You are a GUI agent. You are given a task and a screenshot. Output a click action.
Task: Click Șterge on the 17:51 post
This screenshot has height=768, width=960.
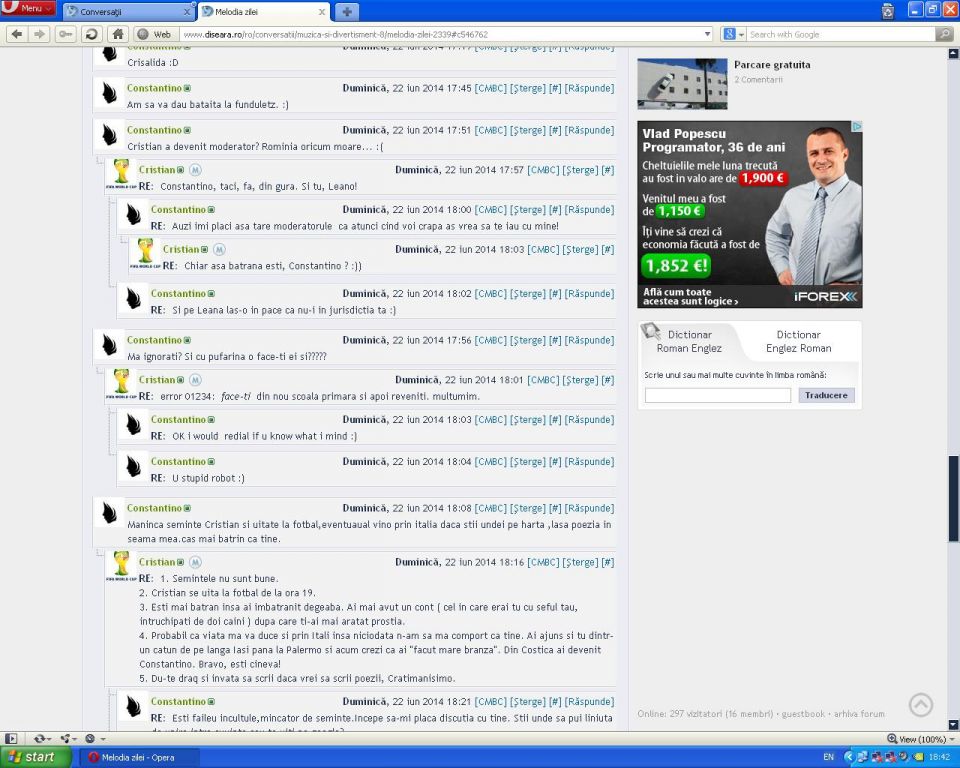tap(527, 130)
